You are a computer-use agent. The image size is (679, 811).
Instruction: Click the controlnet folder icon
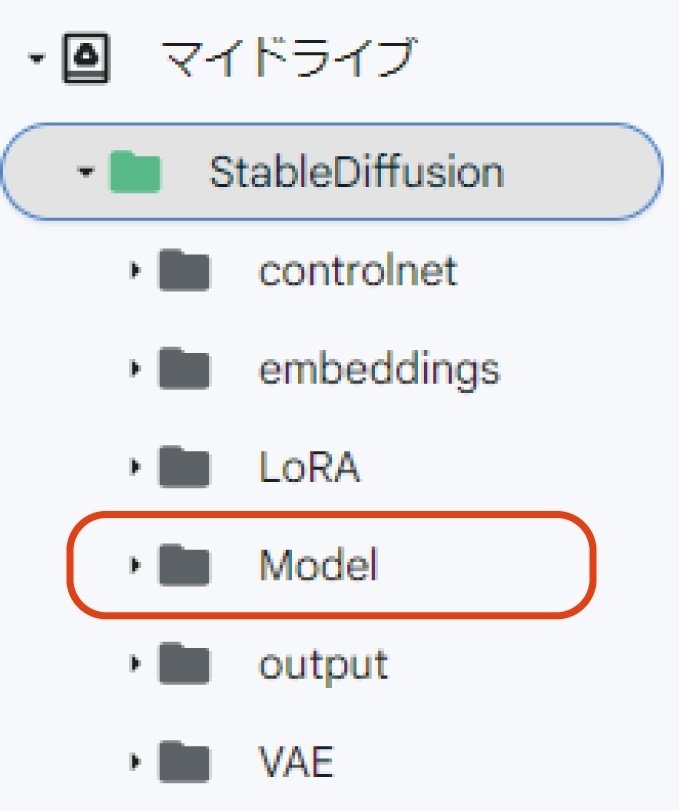click(x=184, y=271)
